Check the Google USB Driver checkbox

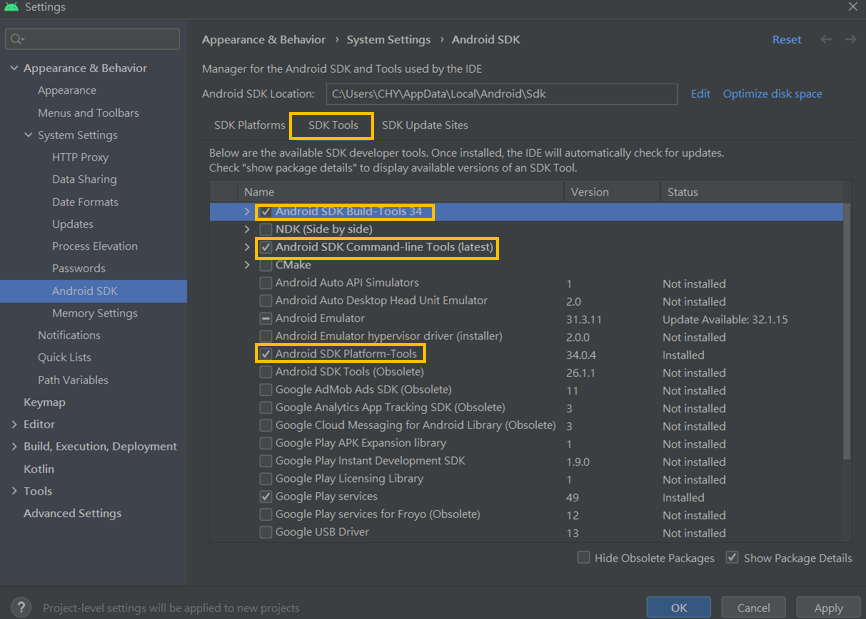pyautogui.click(x=266, y=532)
